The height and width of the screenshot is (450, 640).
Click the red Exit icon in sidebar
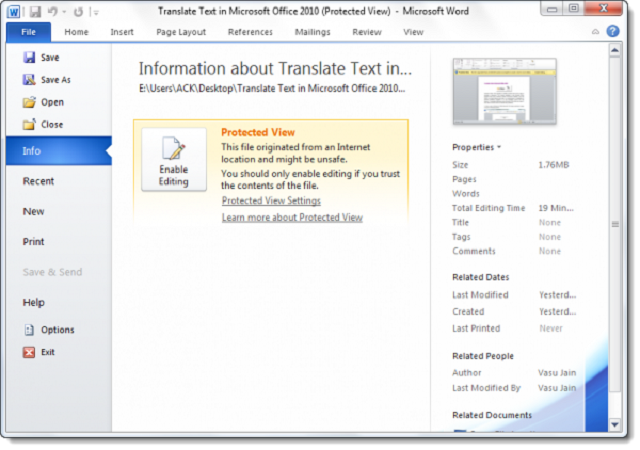pyautogui.click(x=29, y=352)
